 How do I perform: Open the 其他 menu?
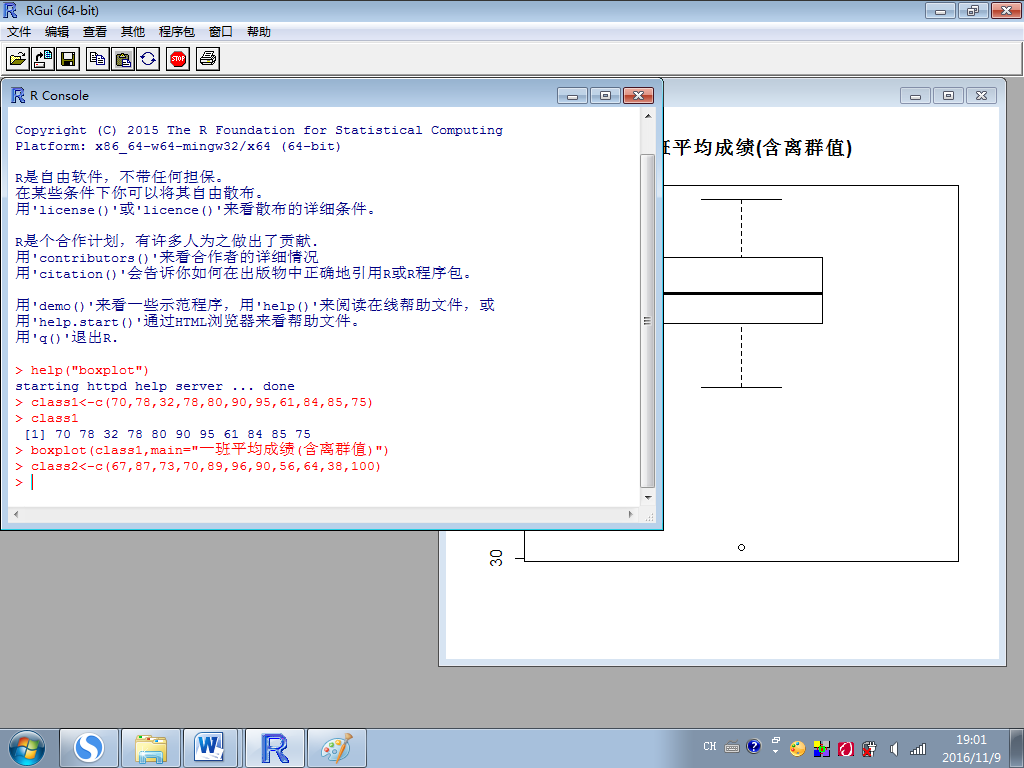coord(133,32)
